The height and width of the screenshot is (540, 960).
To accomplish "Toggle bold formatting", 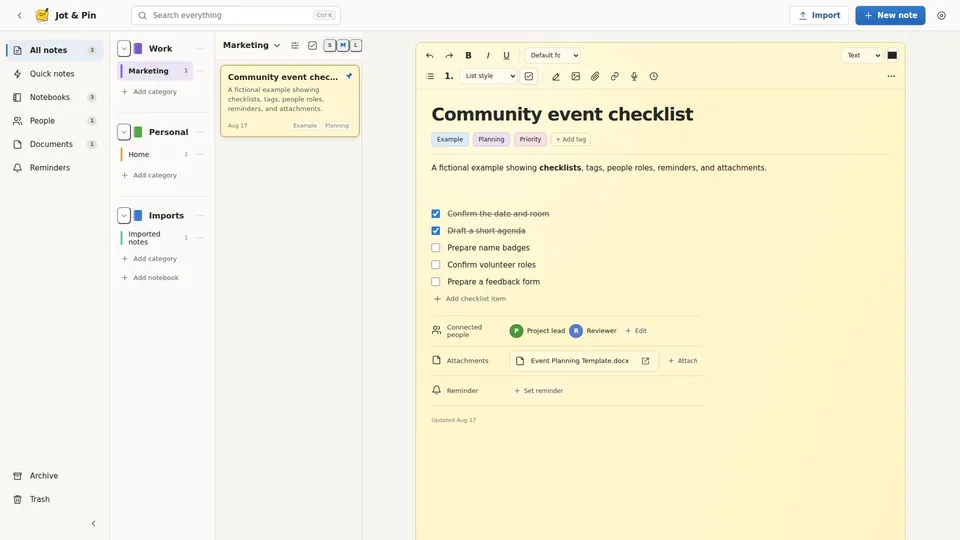I will click(468, 55).
